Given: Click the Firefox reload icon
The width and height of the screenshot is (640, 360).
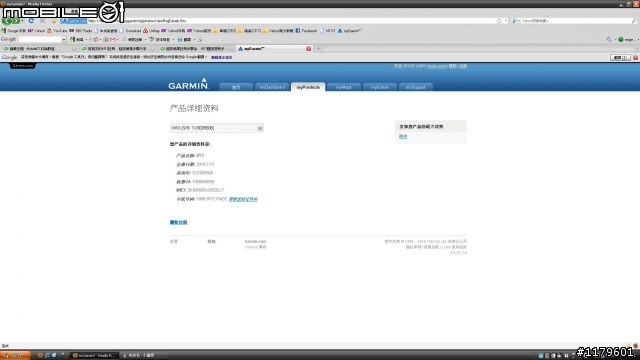Looking at the screenshot, I should tap(31, 20).
